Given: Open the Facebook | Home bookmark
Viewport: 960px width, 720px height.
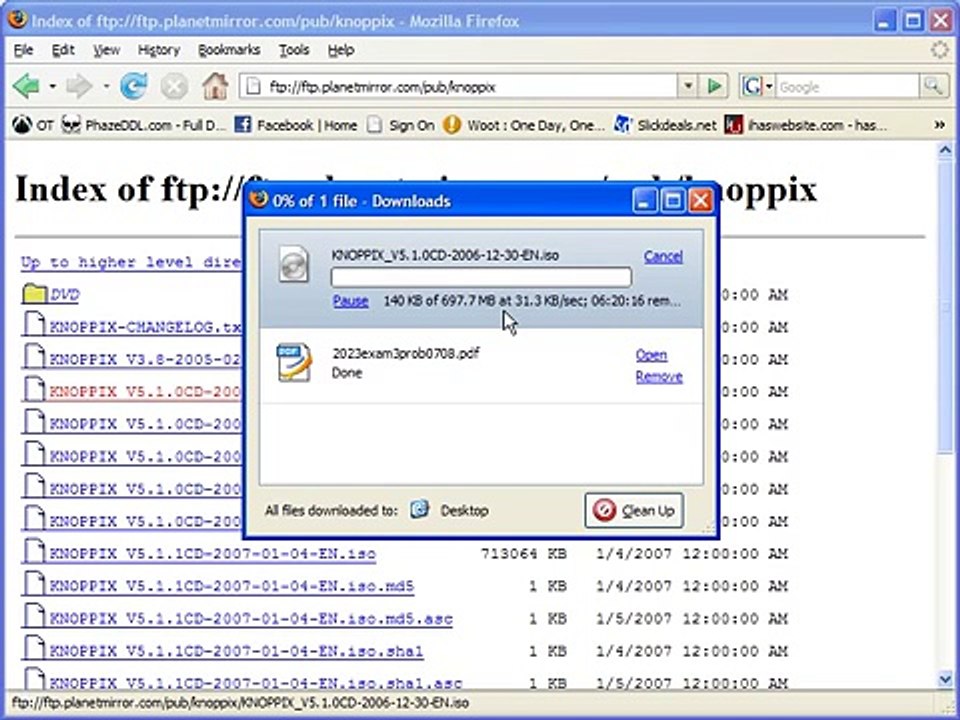Looking at the screenshot, I should 296,126.
